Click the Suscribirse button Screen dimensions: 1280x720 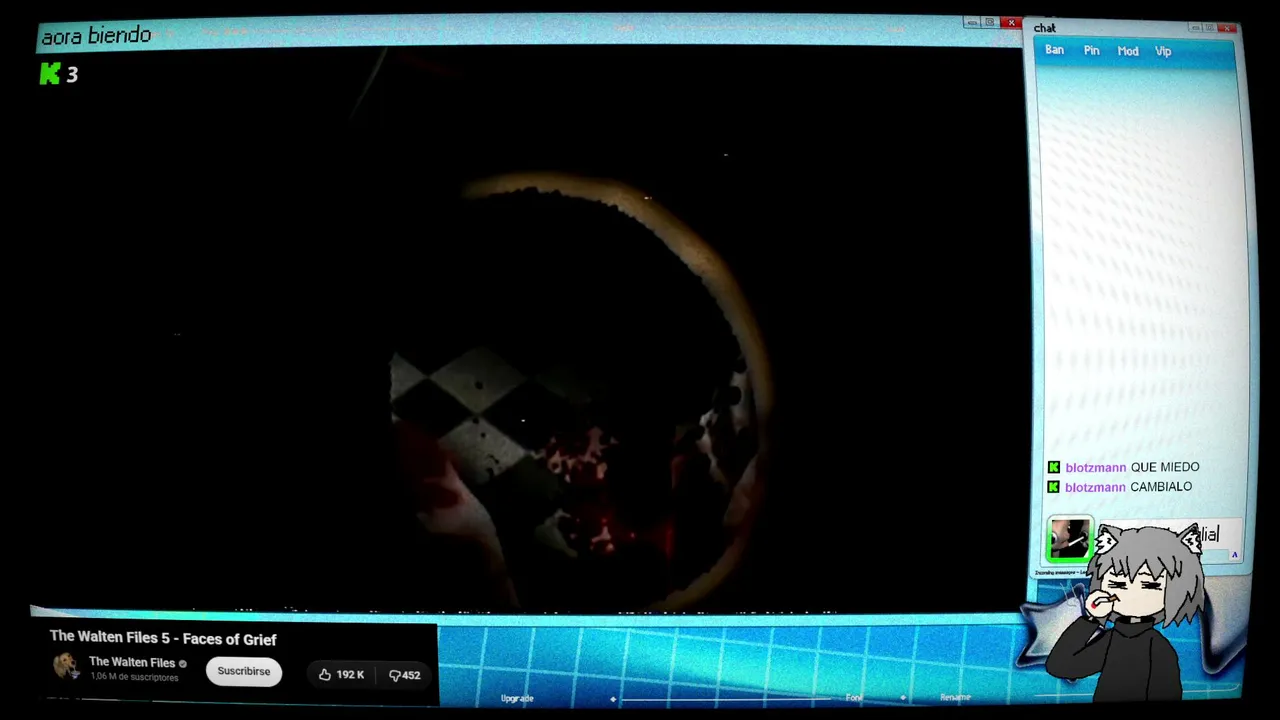click(x=244, y=671)
